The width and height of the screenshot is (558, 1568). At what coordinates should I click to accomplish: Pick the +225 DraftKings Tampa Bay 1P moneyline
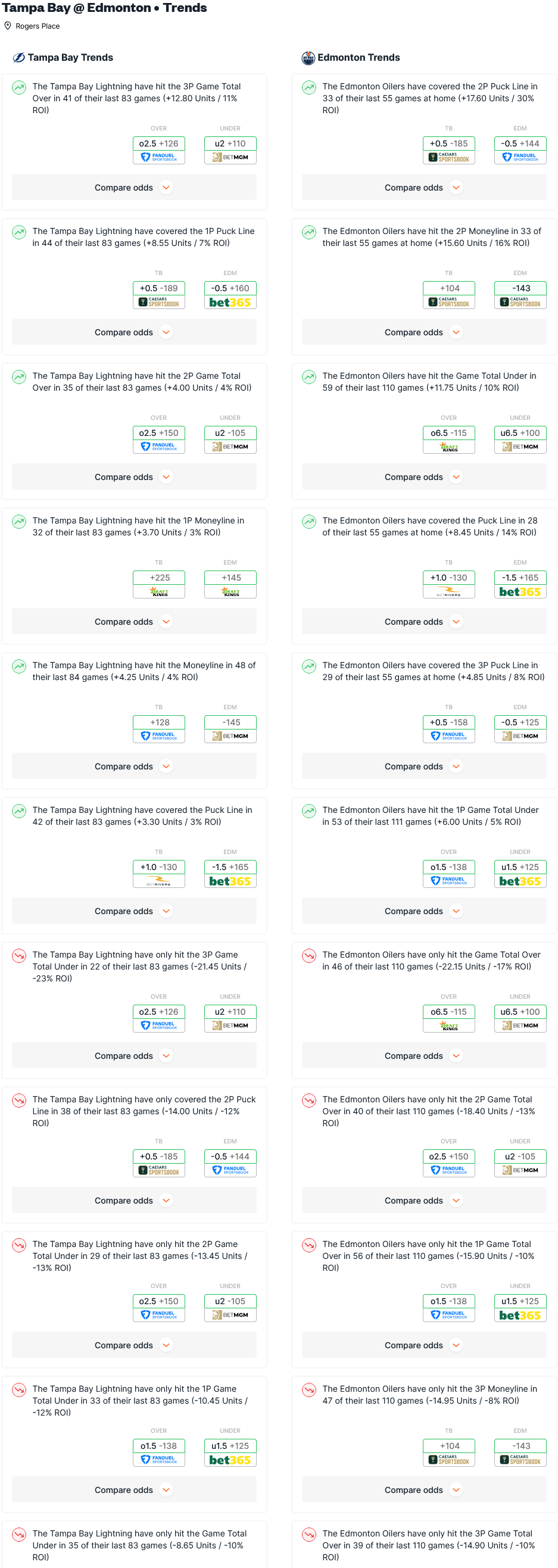(159, 584)
